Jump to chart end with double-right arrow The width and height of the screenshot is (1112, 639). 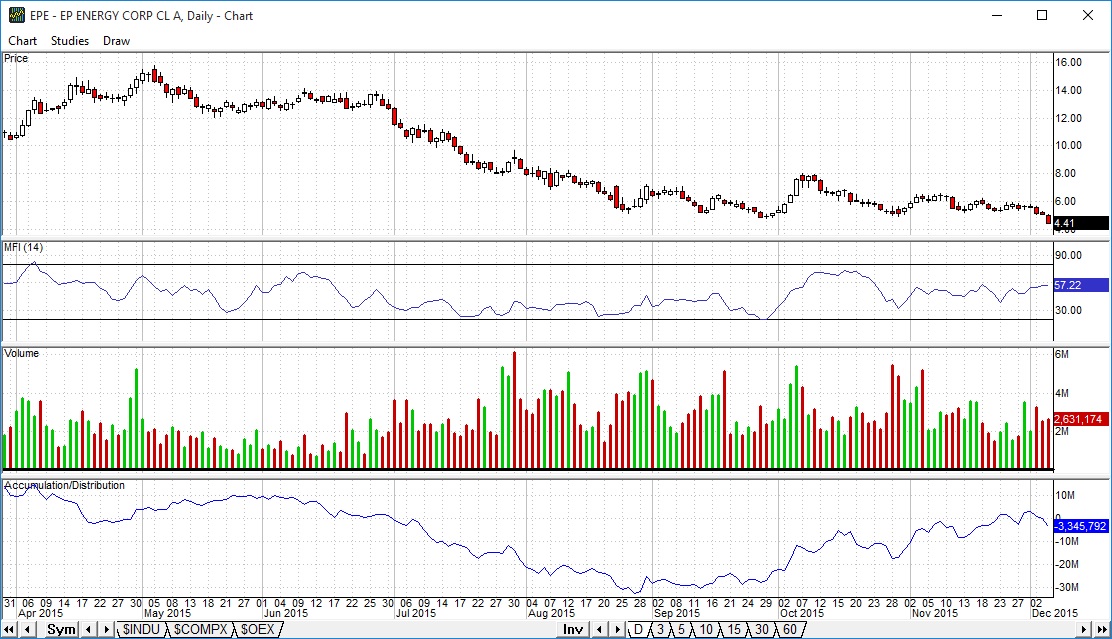[x=1101, y=630]
